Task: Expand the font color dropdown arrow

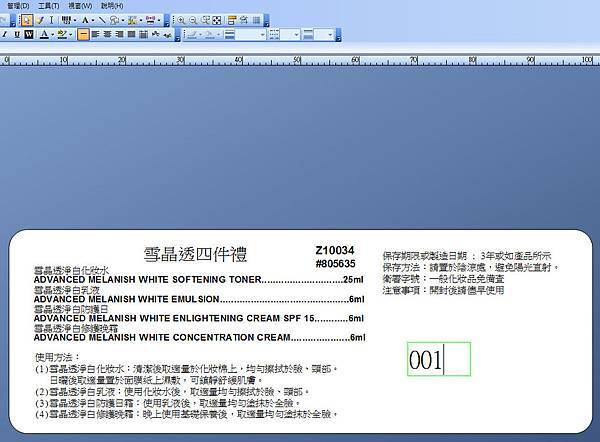Action: click(52, 34)
